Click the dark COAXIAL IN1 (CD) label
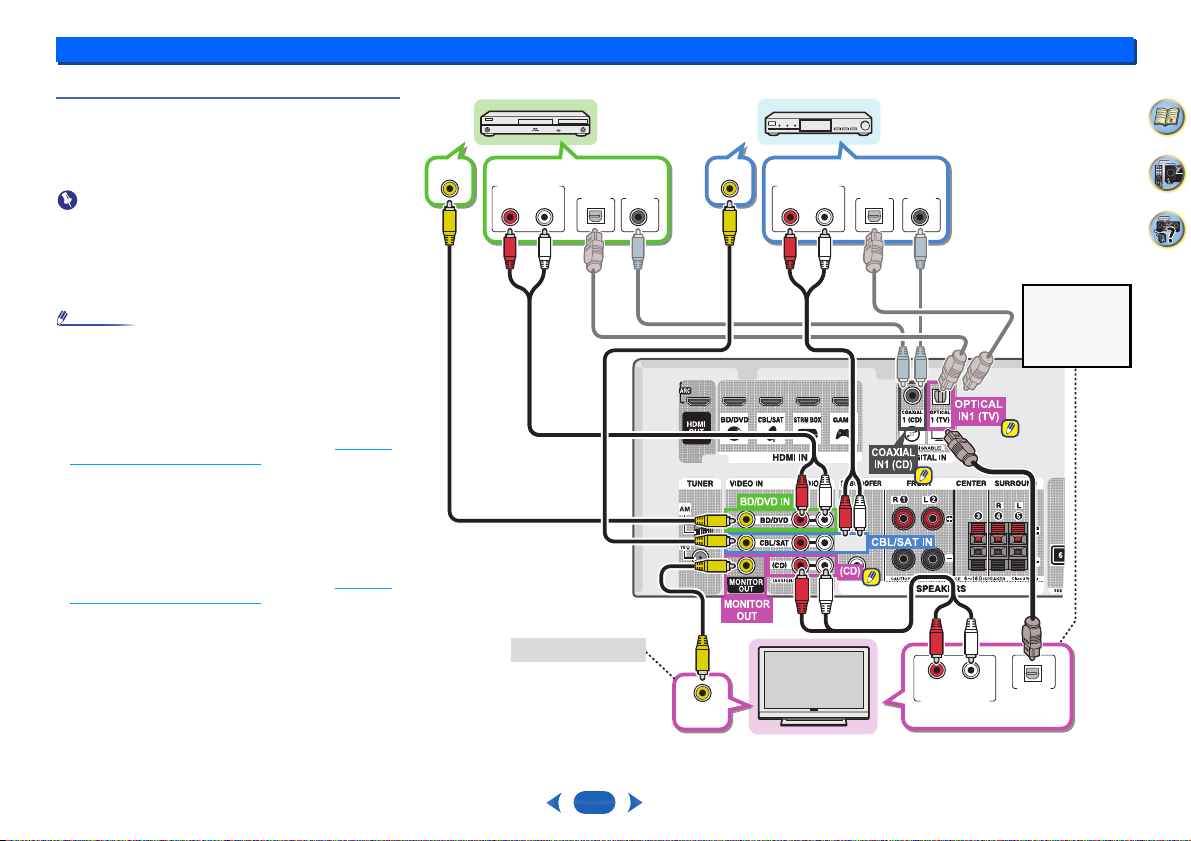Screen dimensions: 1191x841 pos(892,458)
